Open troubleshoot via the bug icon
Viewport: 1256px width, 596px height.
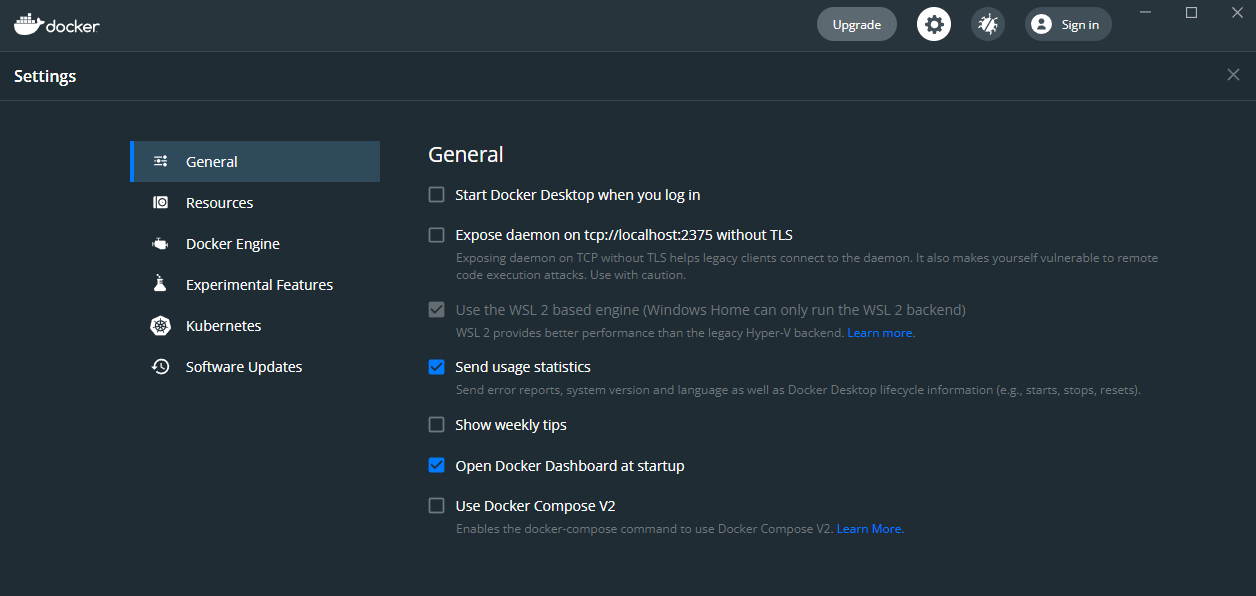point(988,24)
